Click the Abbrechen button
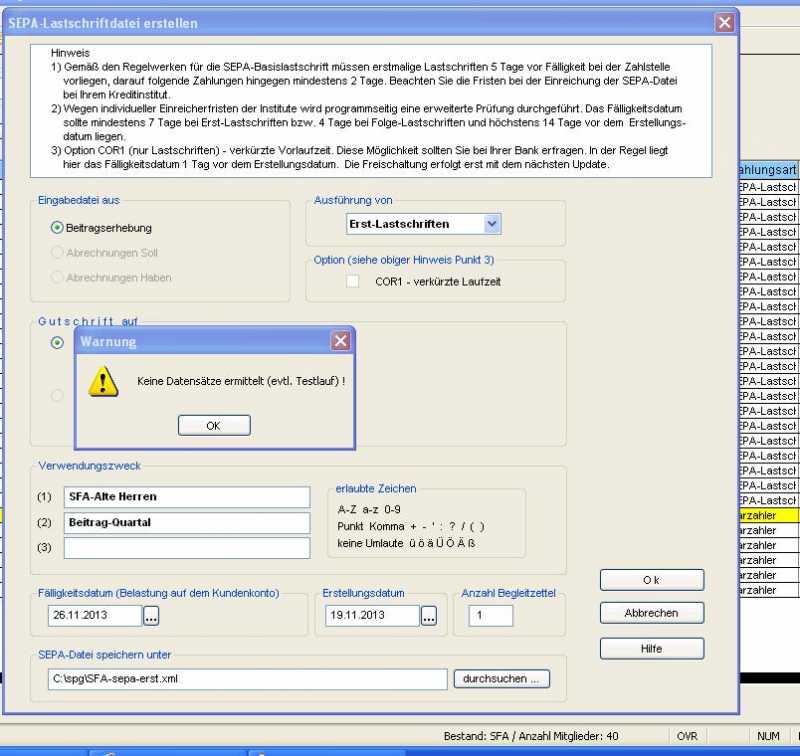The width and height of the screenshot is (800, 756). 651,613
